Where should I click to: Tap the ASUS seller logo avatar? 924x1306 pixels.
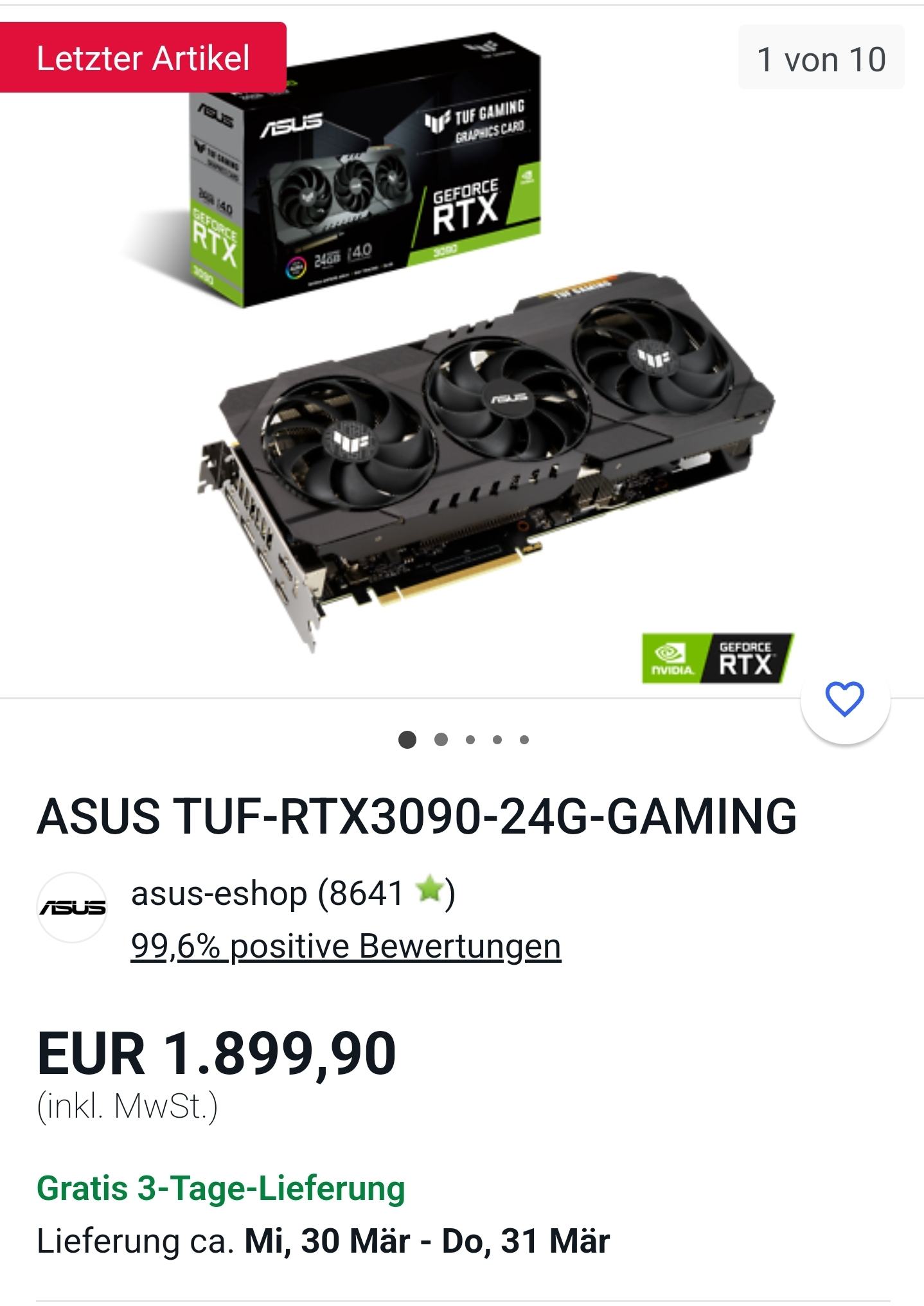click(x=72, y=908)
